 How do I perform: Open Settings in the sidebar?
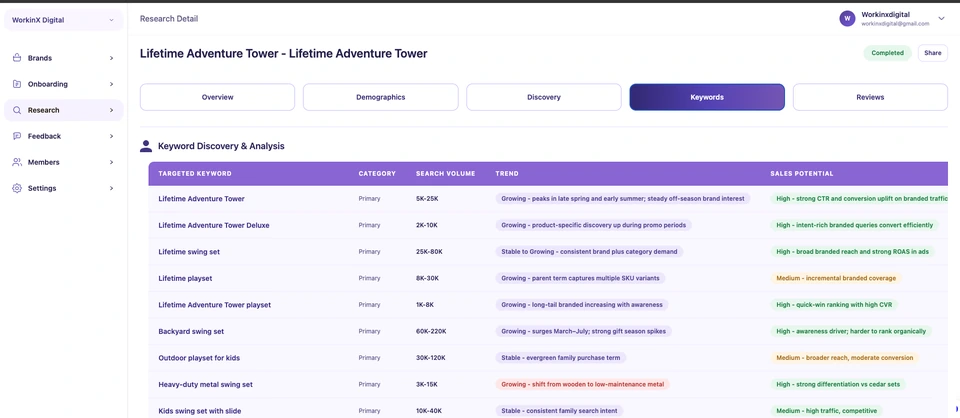coord(64,188)
